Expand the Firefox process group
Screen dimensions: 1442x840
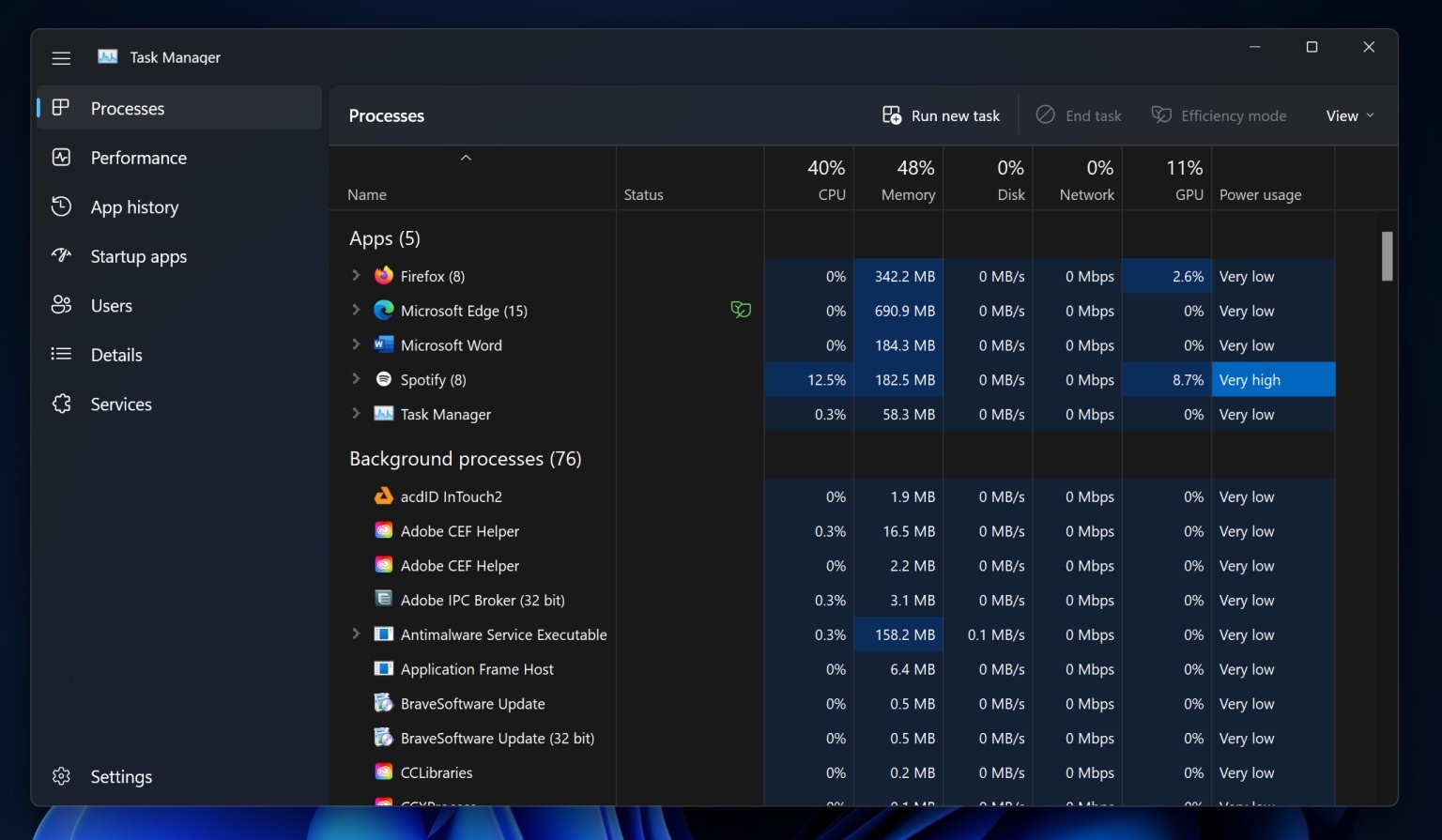pyautogui.click(x=356, y=275)
